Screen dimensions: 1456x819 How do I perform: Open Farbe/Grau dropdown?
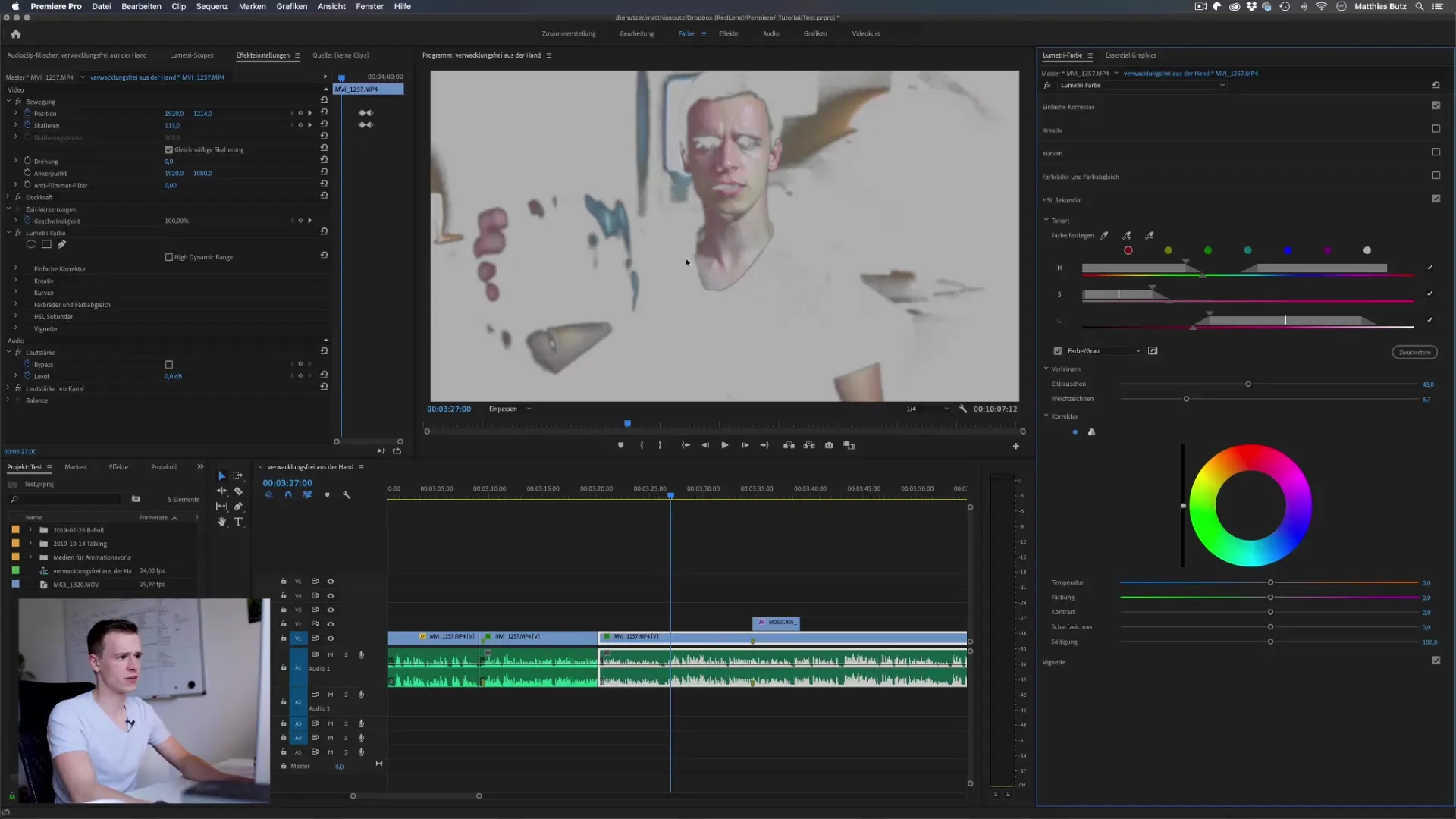click(x=1103, y=350)
